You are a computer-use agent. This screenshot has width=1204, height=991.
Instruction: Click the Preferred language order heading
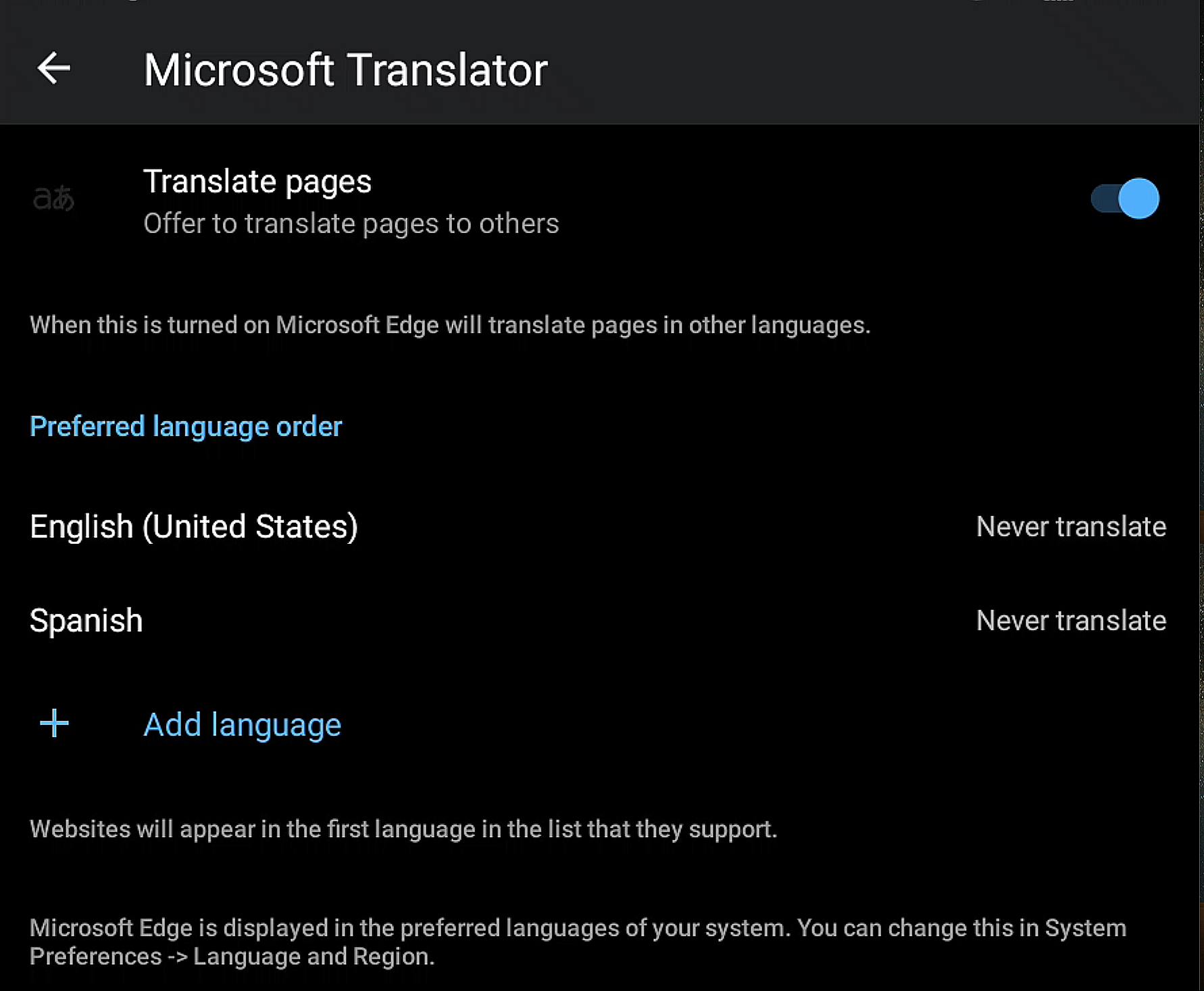click(x=186, y=427)
